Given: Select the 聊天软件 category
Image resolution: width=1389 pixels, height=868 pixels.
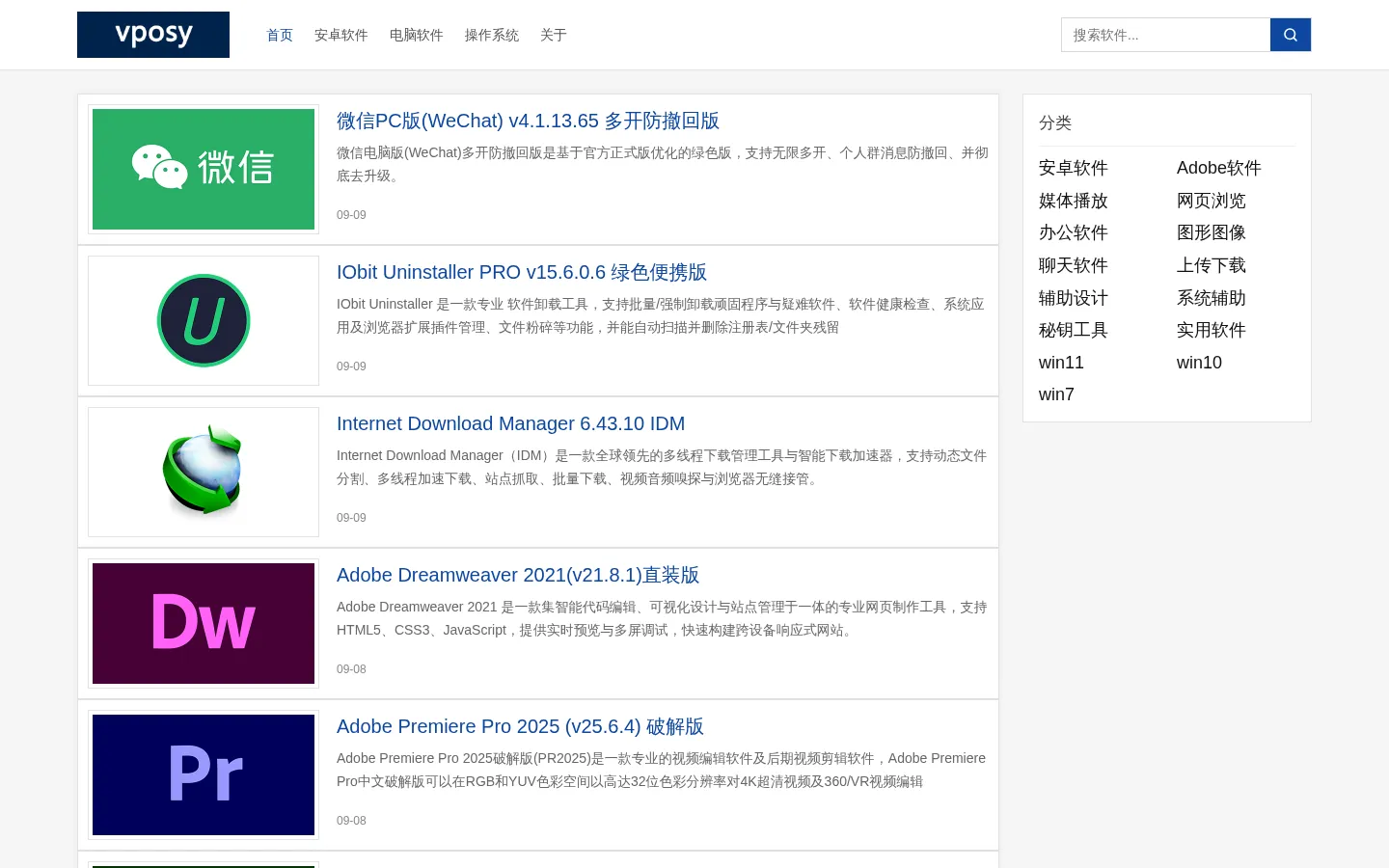Looking at the screenshot, I should click(x=1074, y=265).
